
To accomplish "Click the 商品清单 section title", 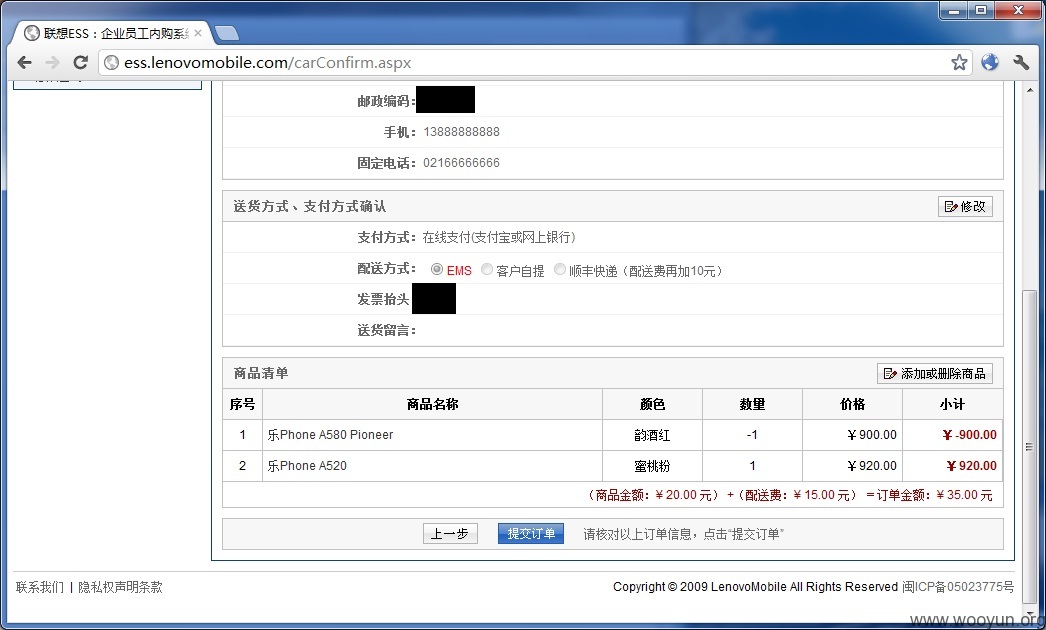I will (261, 374).
